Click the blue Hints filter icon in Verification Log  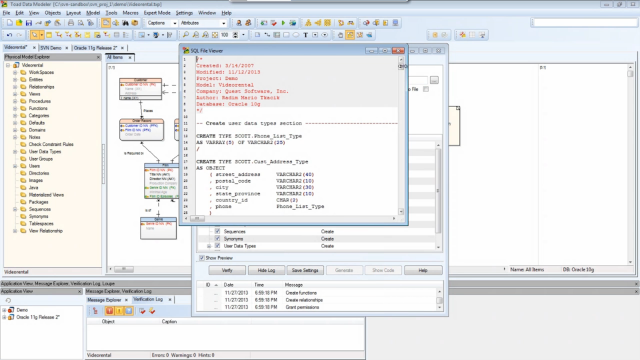(129, 311)
